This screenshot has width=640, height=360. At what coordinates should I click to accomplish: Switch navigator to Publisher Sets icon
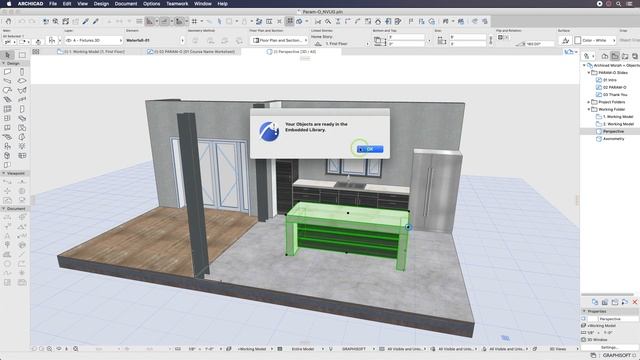[x=635, y=56]
